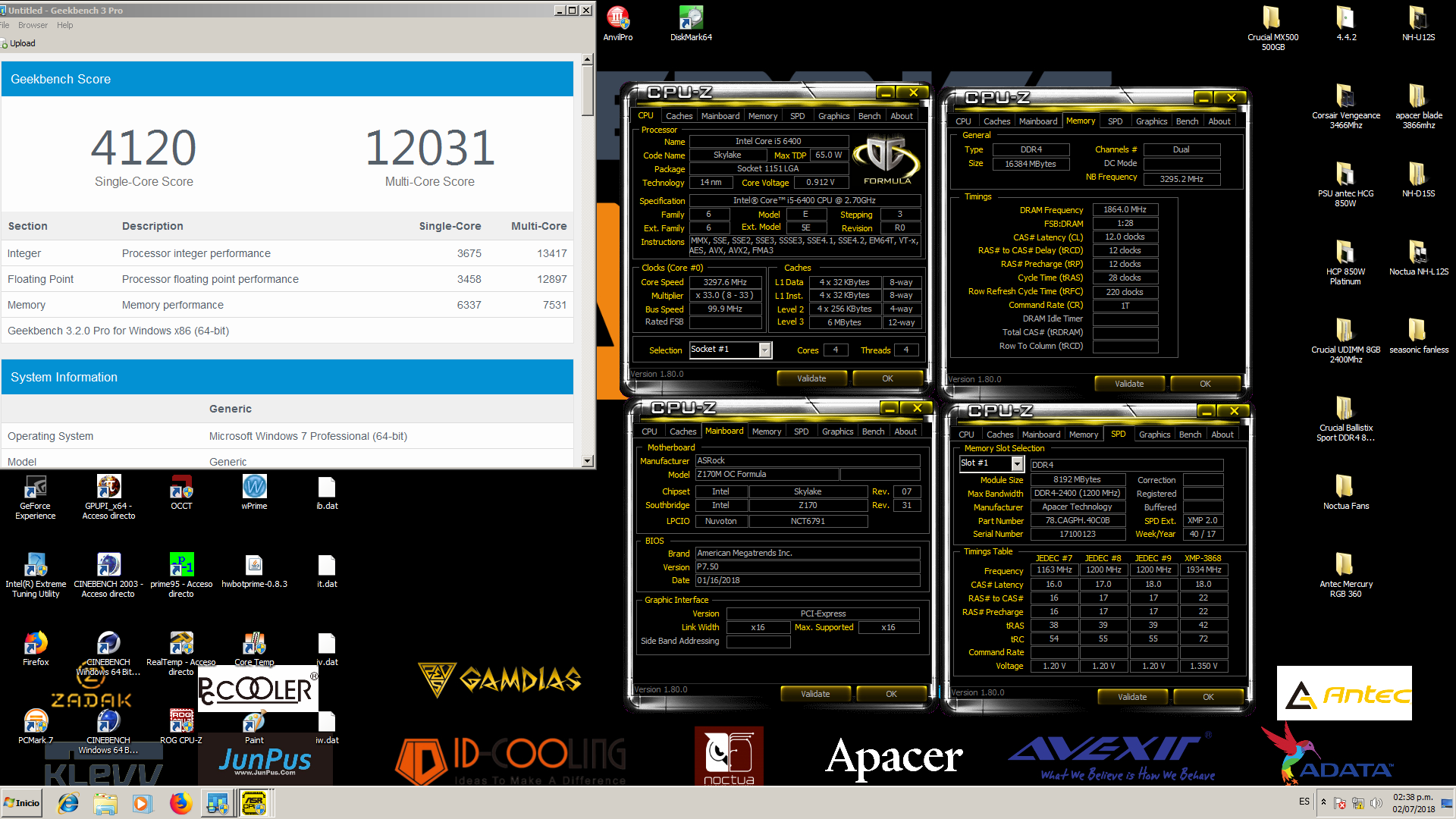Click the Windows Inicio start button

point(22,803)
